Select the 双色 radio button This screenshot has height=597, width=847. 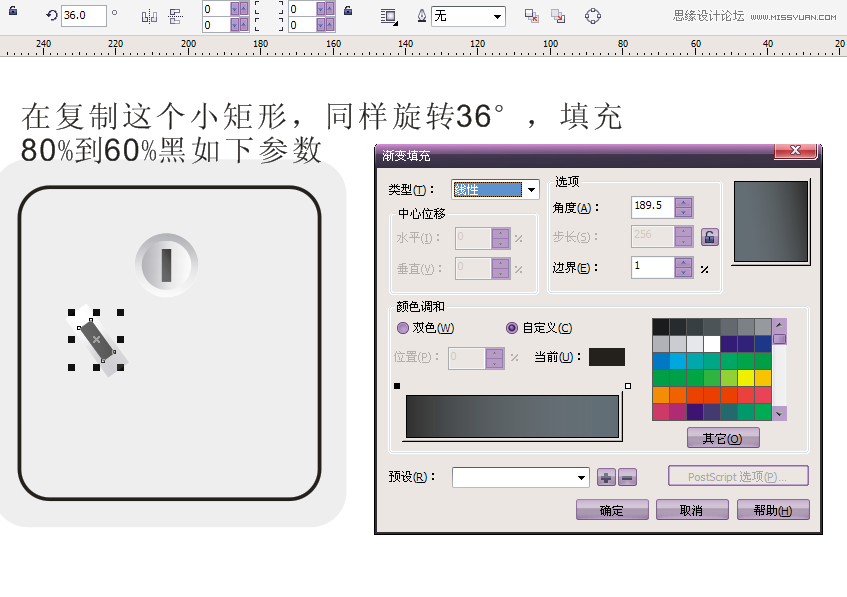[x=403, y=328]
